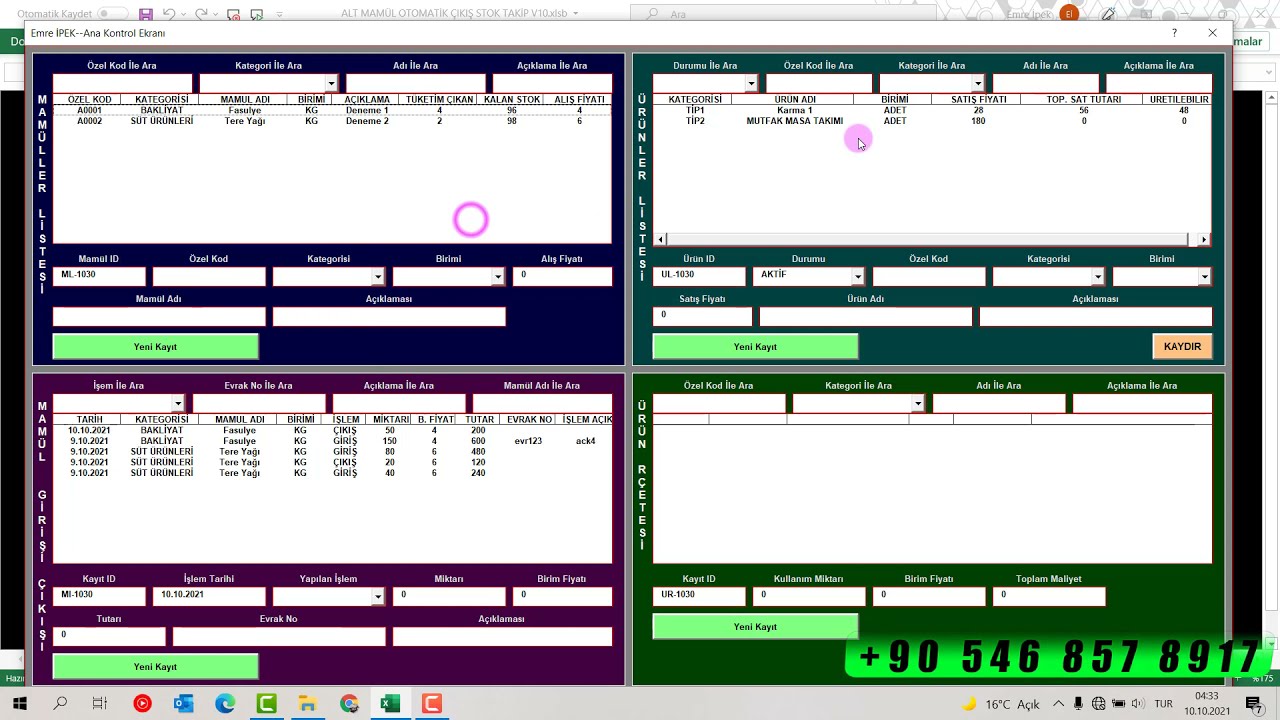Open the Excel account avatar
This screenshot has width=1280, height=720.
(x=1070, y=14)
